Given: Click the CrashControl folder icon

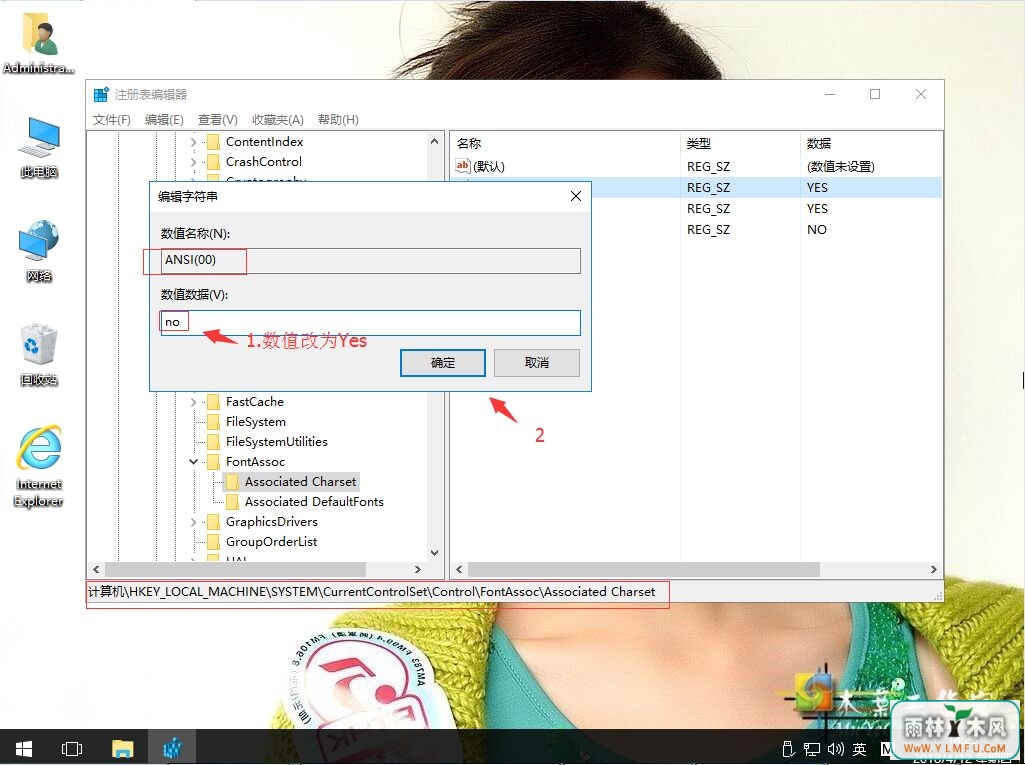Looking at the screenshot, I should point(213,162).
